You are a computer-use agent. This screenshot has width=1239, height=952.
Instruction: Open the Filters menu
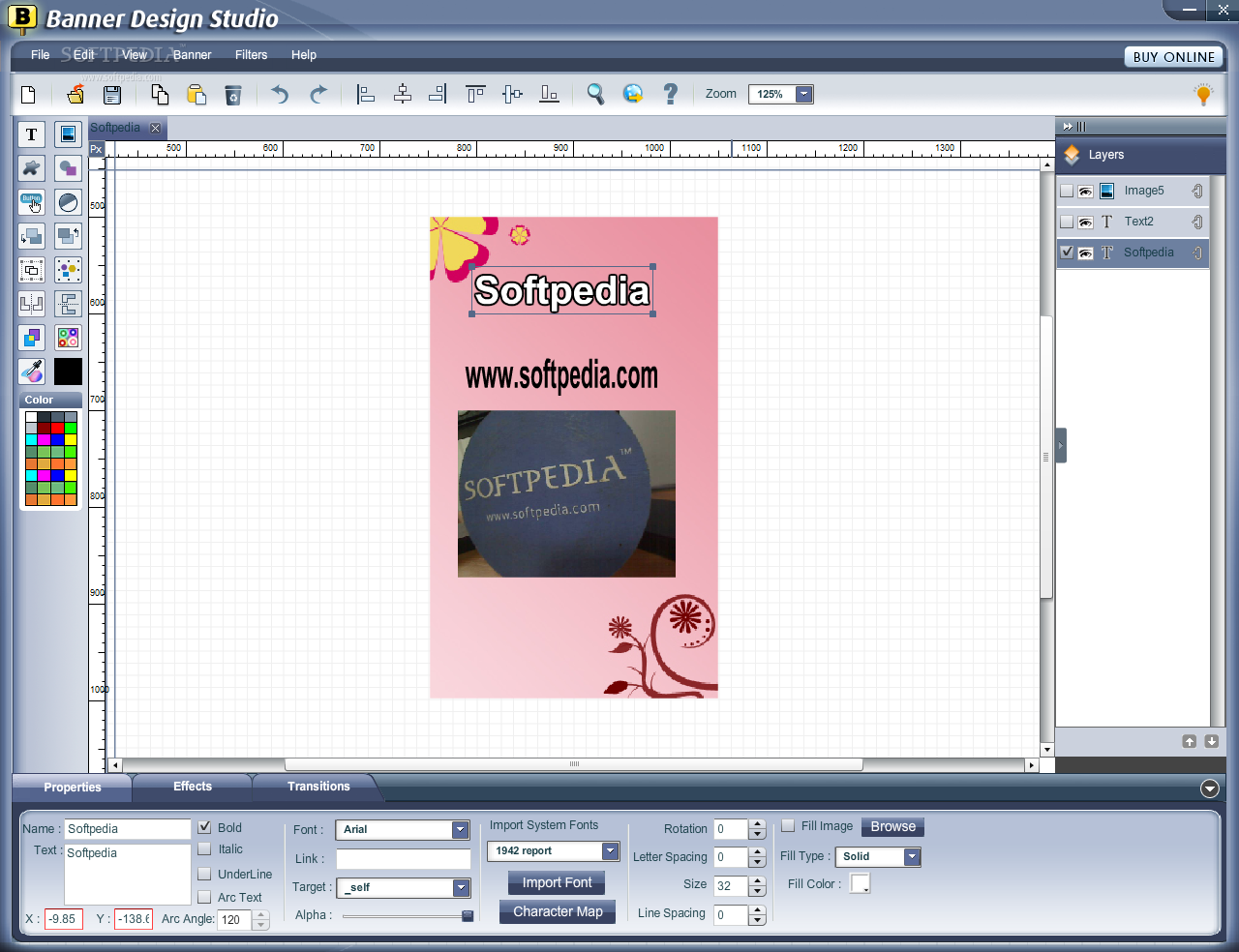click(252, 55)
